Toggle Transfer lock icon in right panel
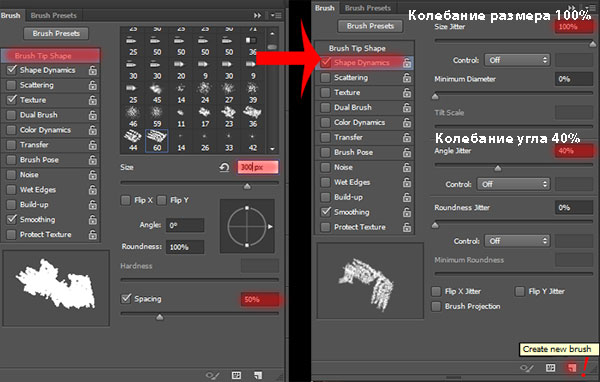Screen dimensions: 600x382 click(x=407, y=137)
